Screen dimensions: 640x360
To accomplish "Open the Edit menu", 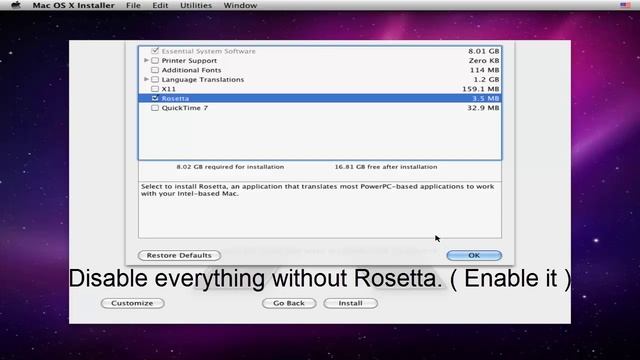I will (x=160, y=5).
